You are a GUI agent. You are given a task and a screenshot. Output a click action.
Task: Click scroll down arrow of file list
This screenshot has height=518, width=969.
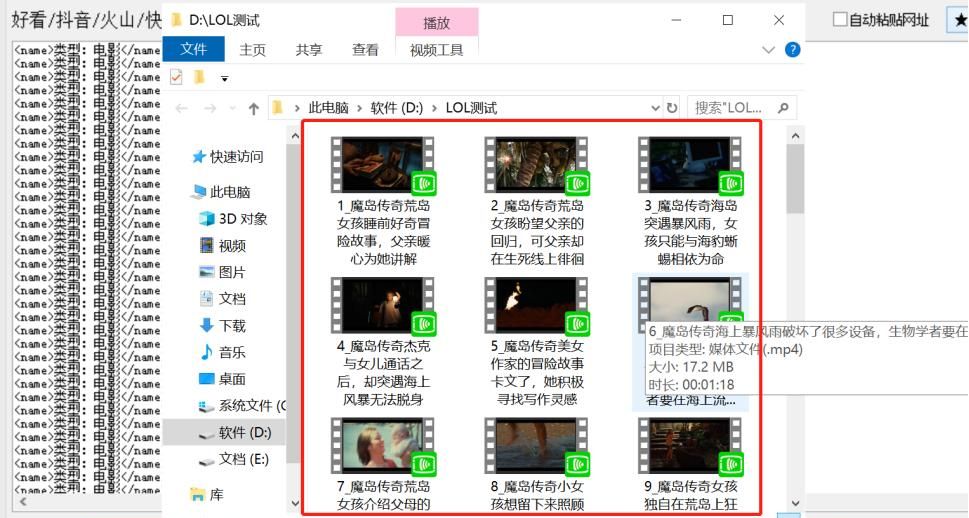pos(795,503)
